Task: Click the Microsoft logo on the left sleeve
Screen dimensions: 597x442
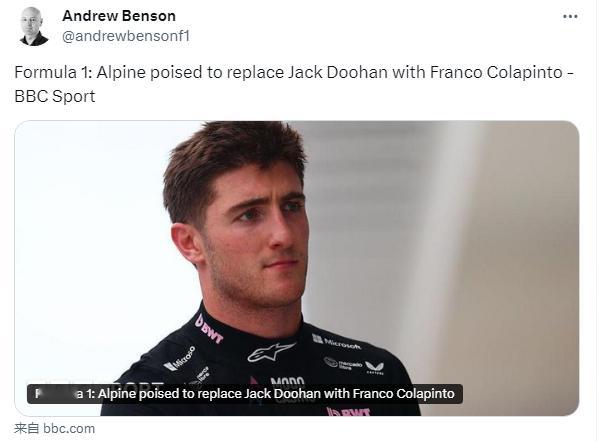Action: [x=180, y=358]
